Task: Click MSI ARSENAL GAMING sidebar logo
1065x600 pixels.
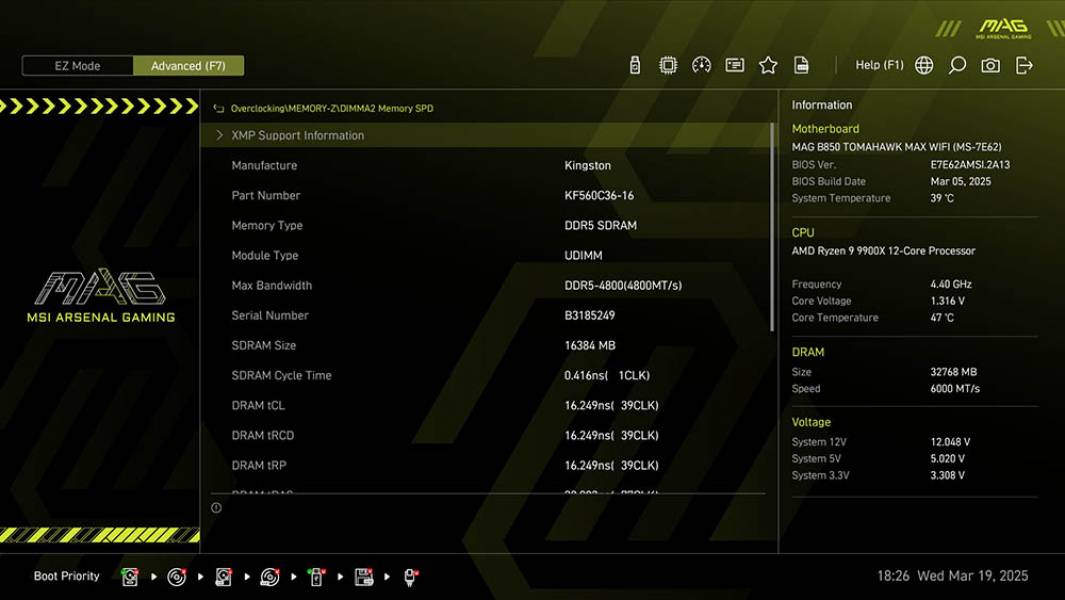Action: click(101, 296)
